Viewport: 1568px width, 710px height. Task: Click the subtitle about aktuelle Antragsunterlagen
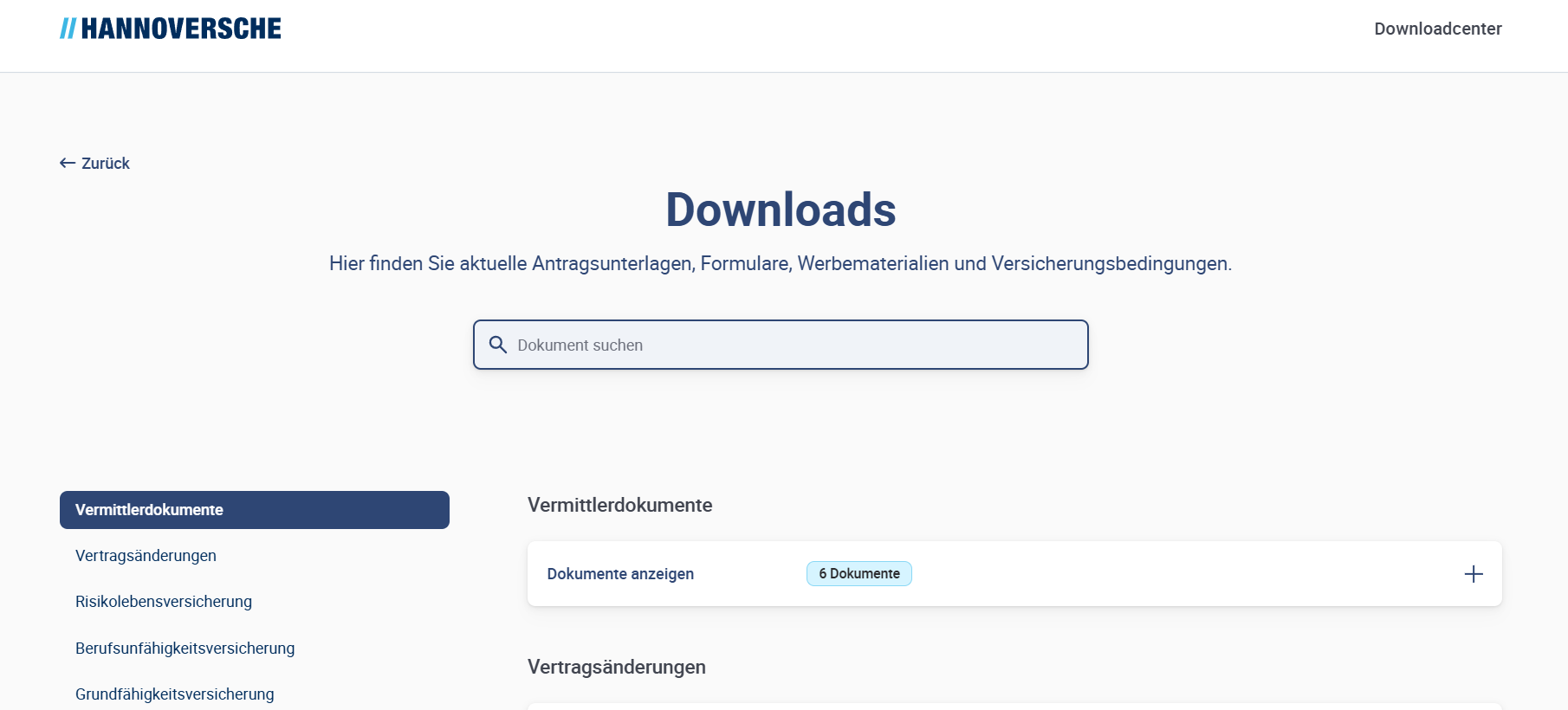tap(780, 264)
